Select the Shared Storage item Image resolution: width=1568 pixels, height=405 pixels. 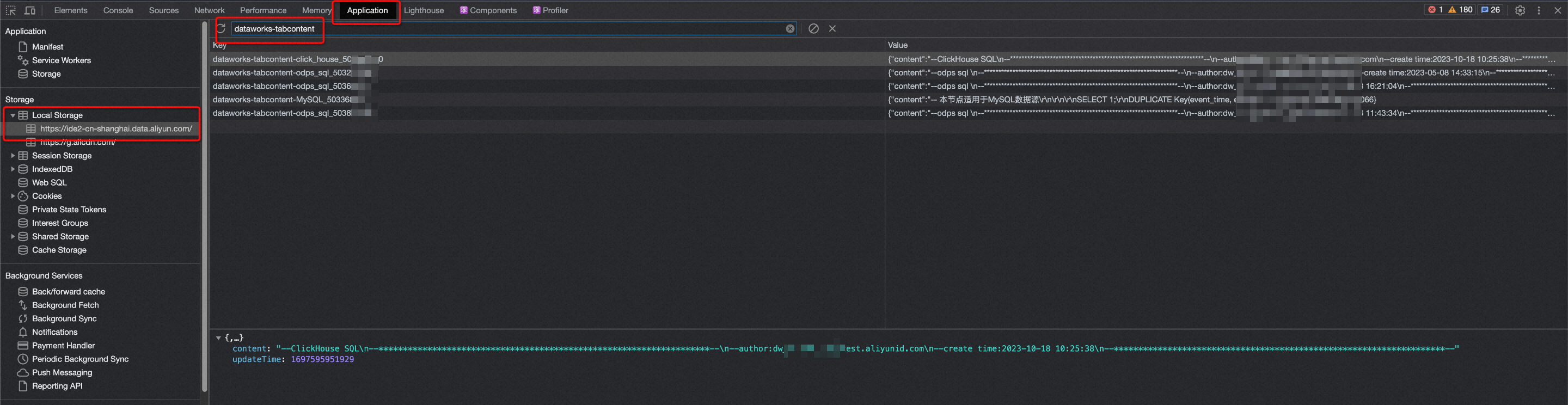pos(60,236)
